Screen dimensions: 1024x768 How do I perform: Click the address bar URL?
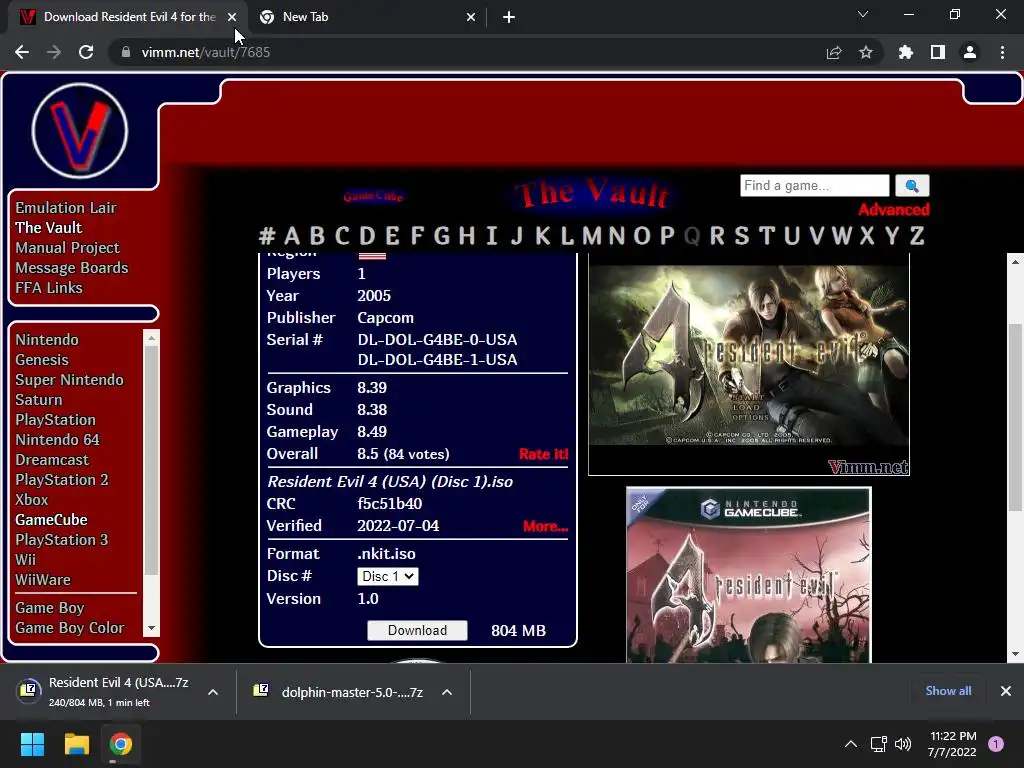point(206,52)
